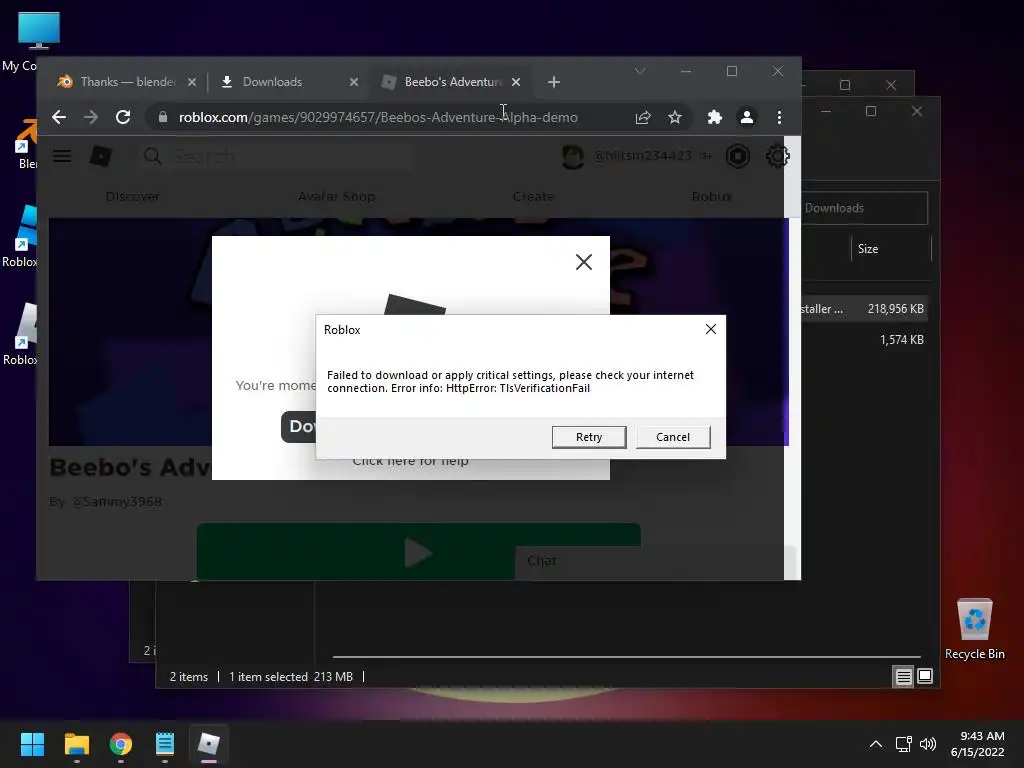
Task: Open the Robux menu item
Action: click(x=711, y=196)
